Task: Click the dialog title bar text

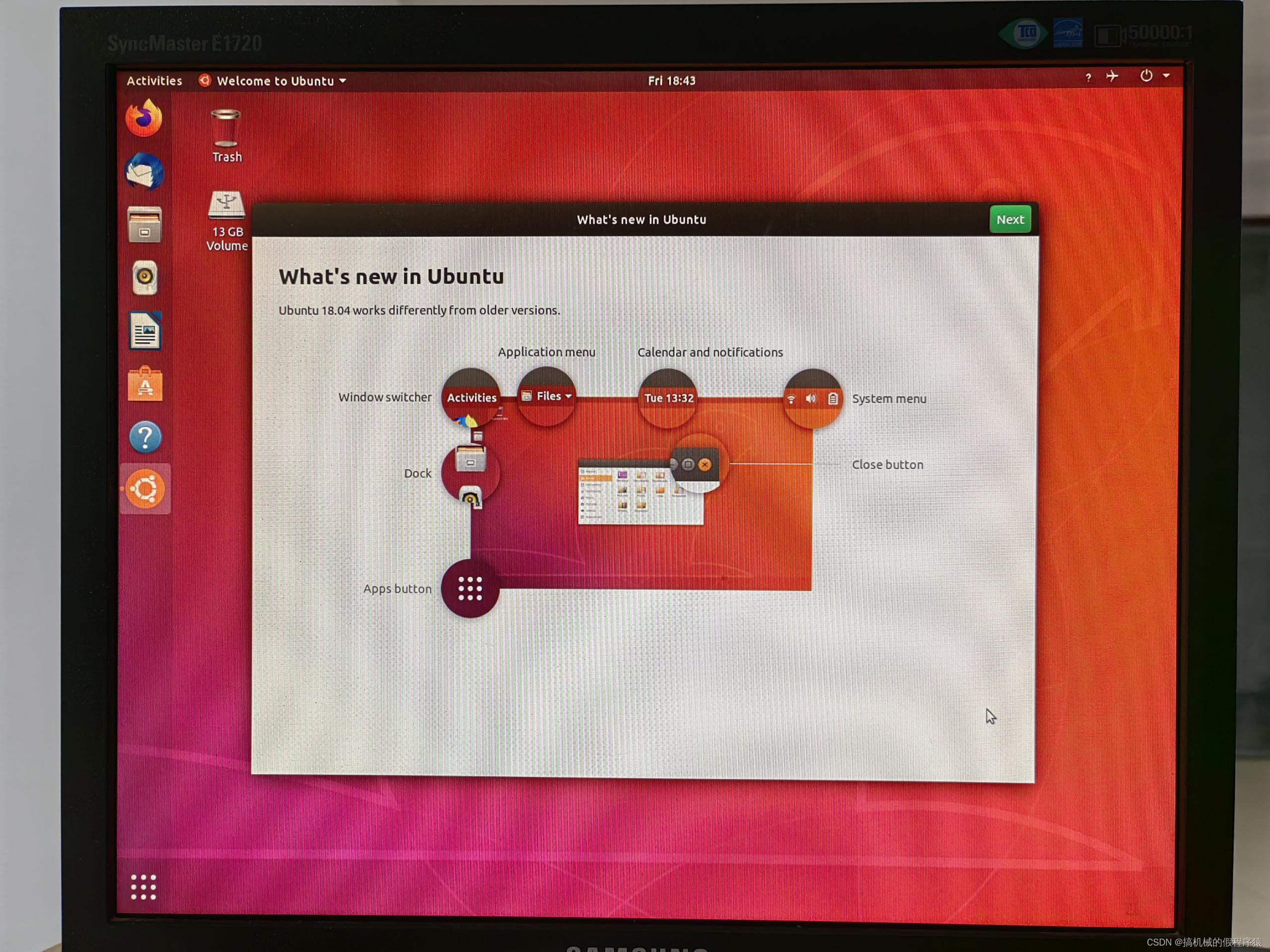Action: [x=641, y=219]
